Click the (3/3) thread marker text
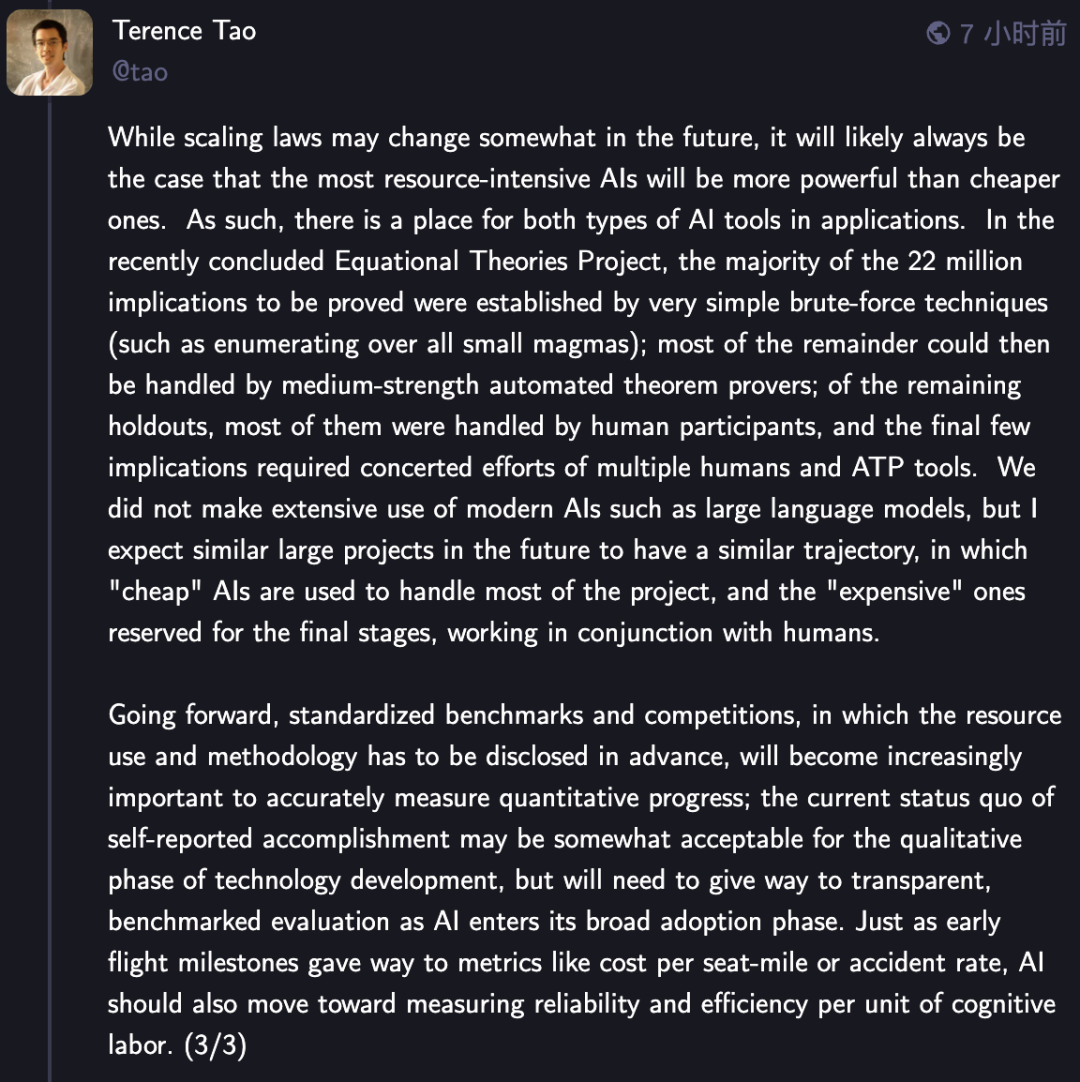Image resolution: width=1080 pixels, height=1082 pixels. point(215,1045)
